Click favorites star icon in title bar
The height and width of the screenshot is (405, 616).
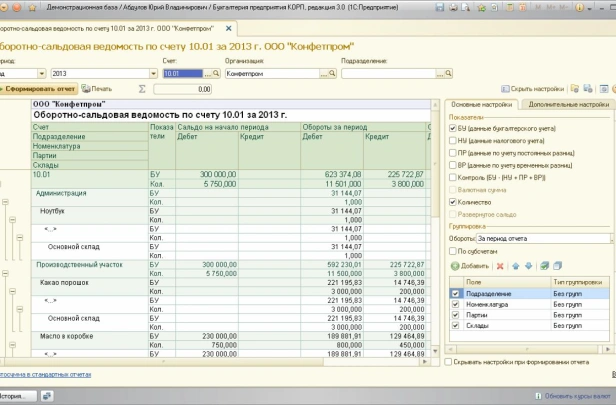(x=32, y=7)
